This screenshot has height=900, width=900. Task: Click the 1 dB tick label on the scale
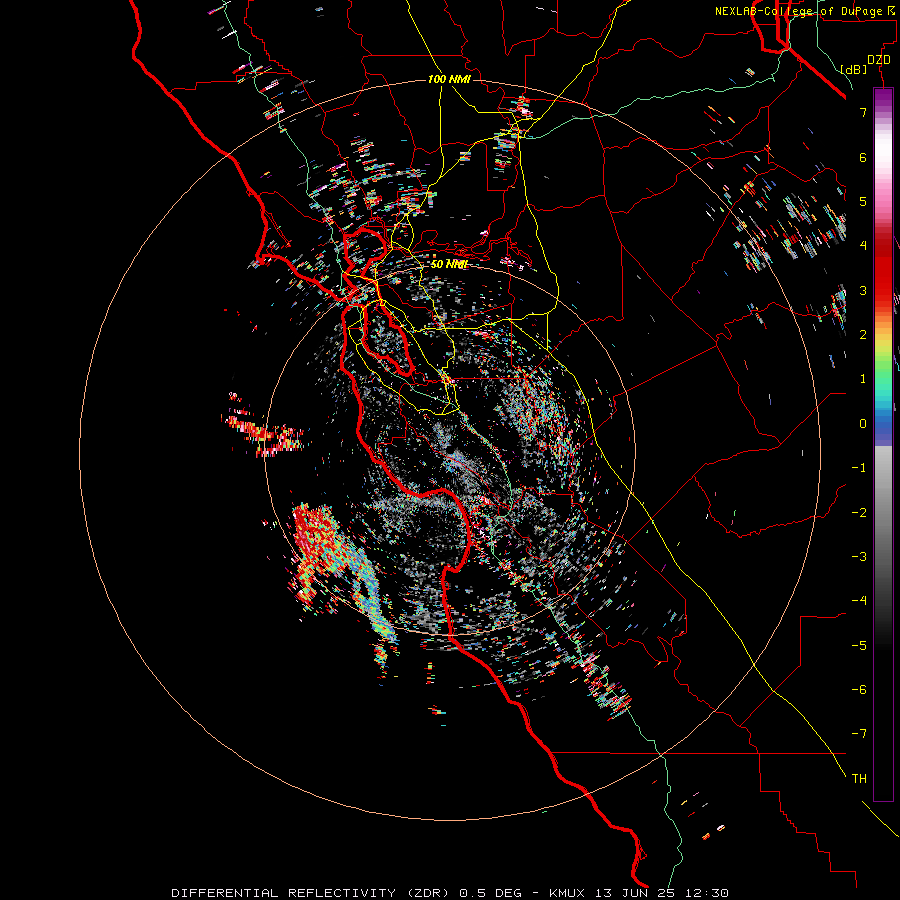863,379
